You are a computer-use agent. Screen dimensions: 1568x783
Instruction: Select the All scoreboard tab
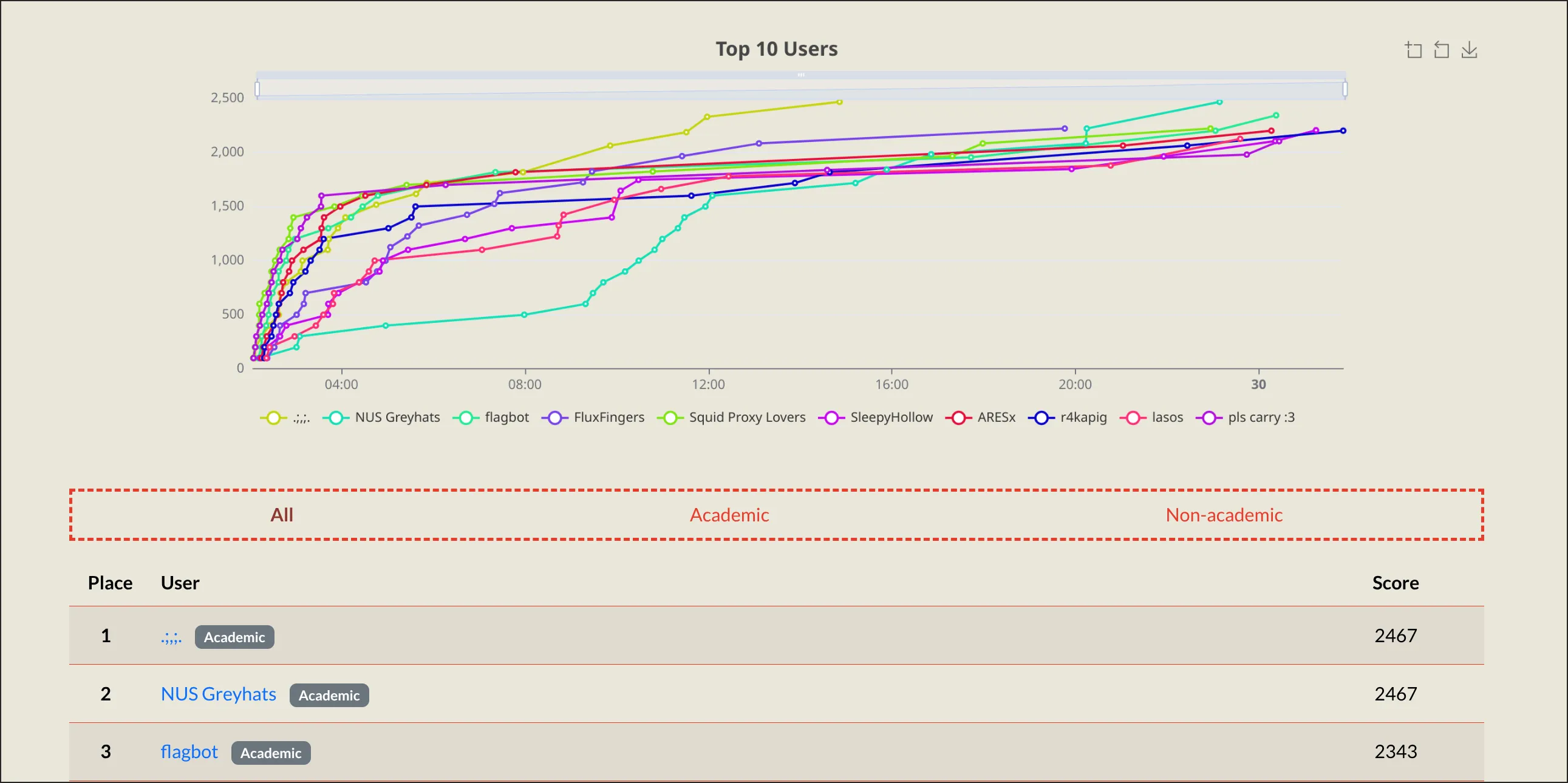coord(282,515)
